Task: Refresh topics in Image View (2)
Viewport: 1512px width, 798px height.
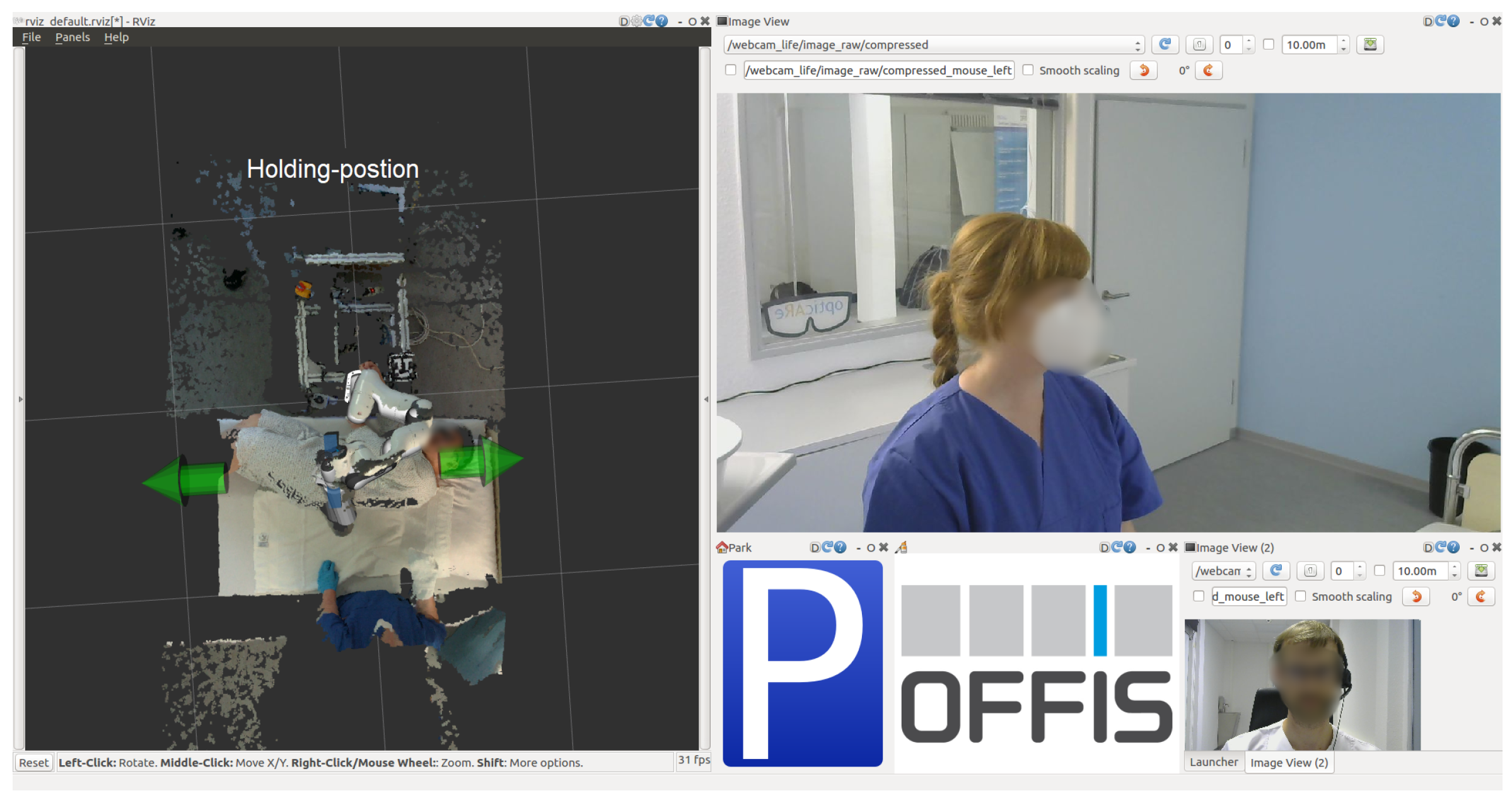Action: coord(1276,571)
